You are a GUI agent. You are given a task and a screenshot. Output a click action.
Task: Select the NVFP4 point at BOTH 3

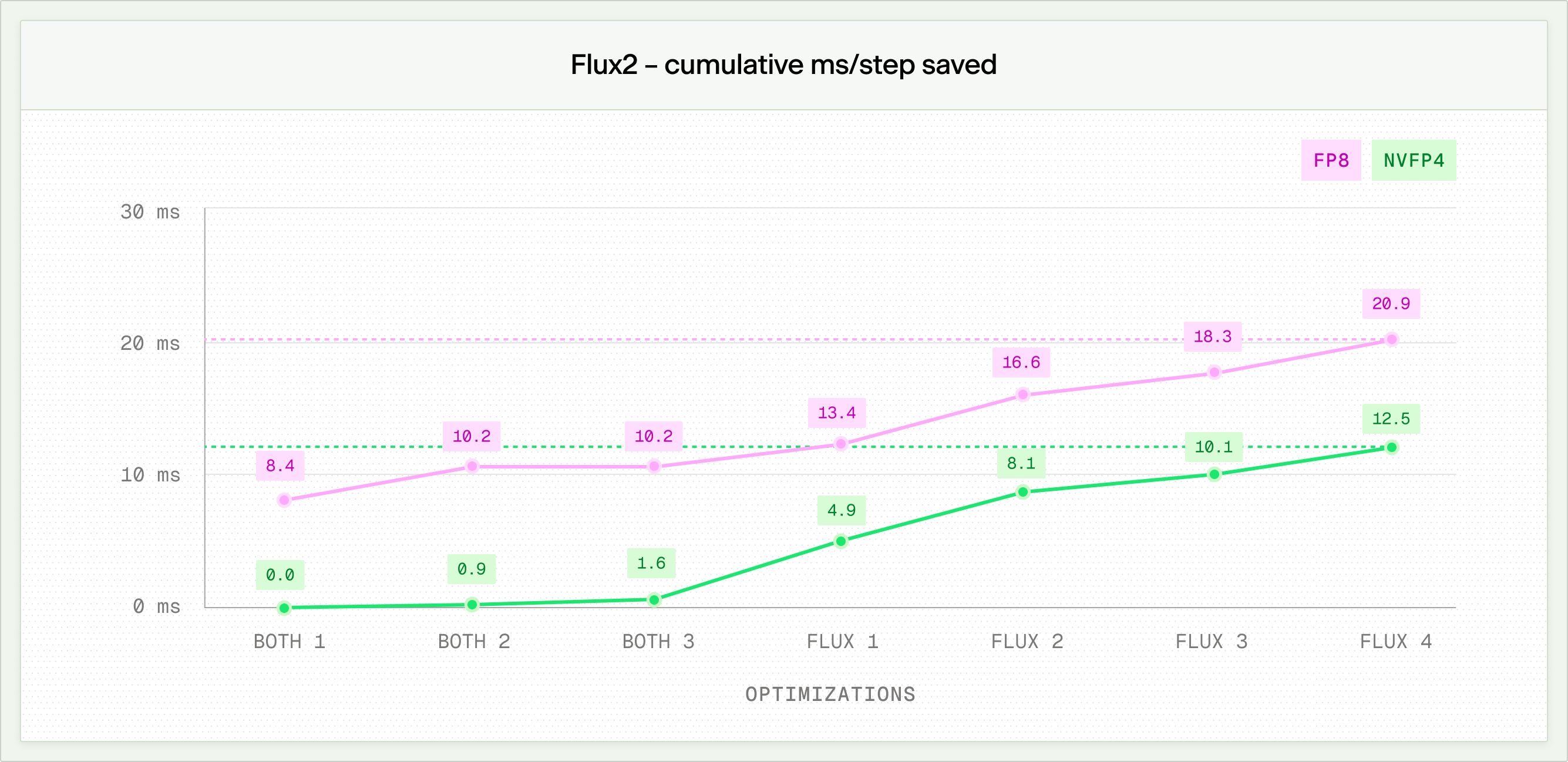click(654, 599)
